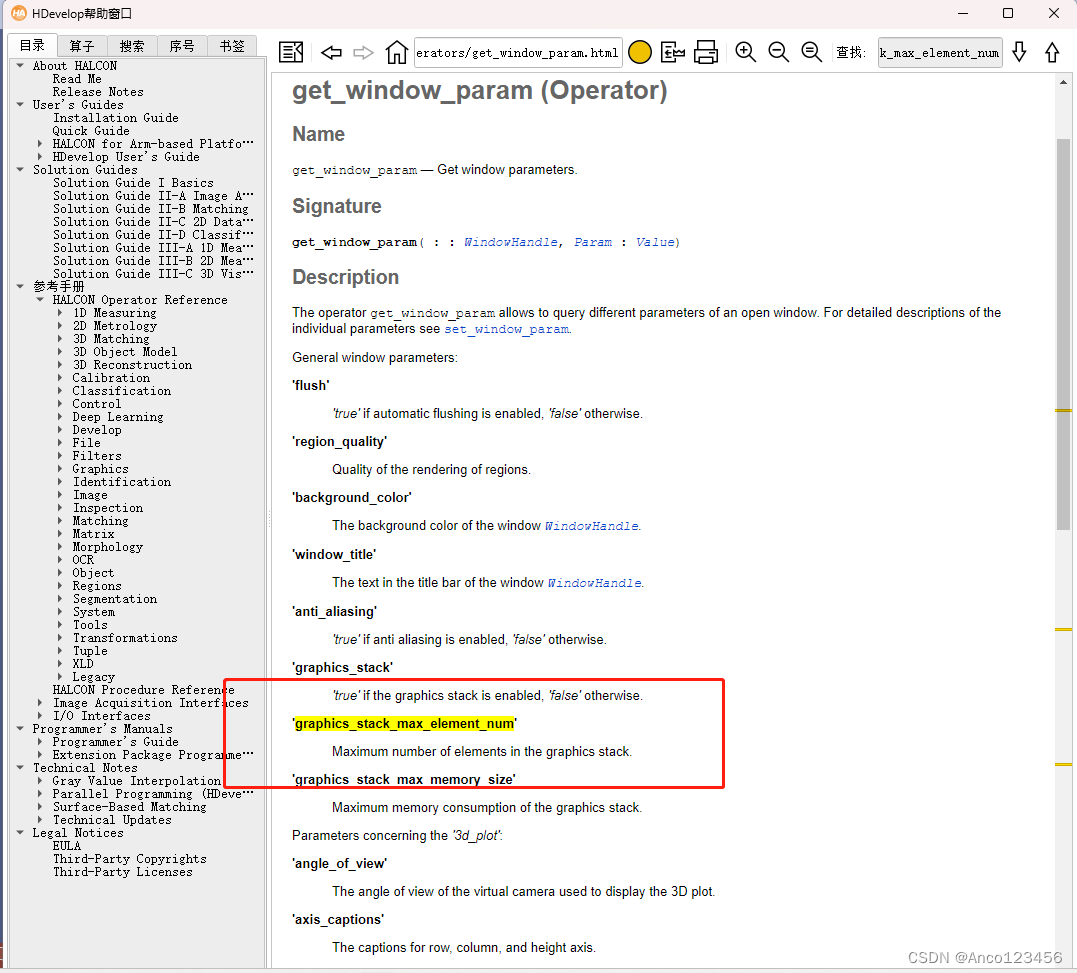This screenshot has width=1077, height=973.
Task: Open Third-Party Copyrights entry
Action: 130,859
